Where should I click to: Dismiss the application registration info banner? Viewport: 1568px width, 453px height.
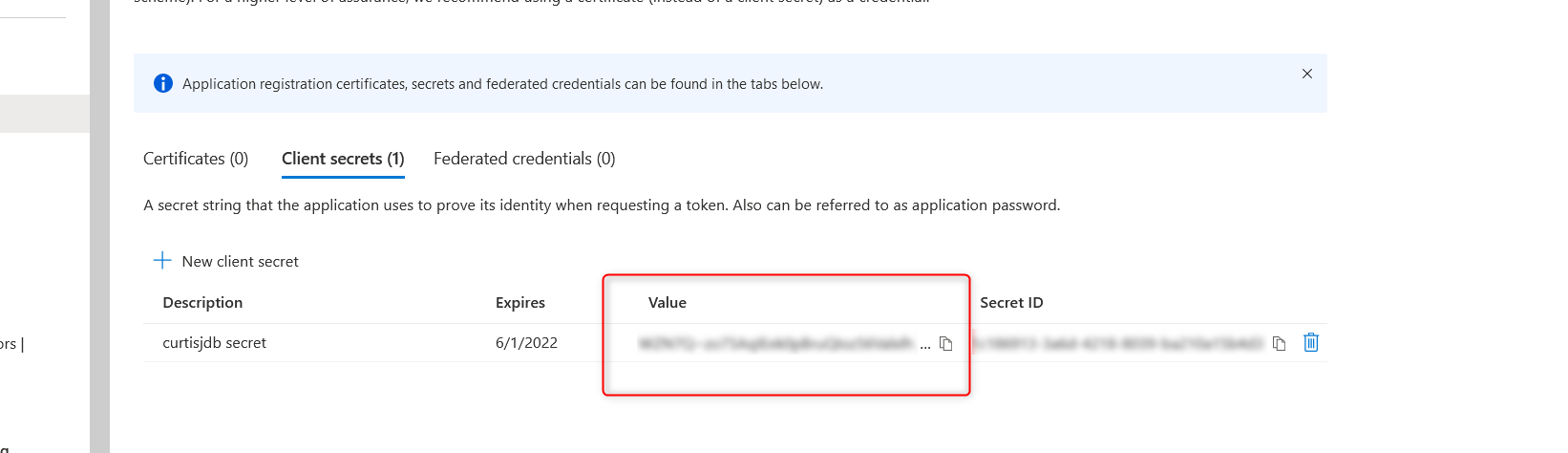coord(1307,74)
